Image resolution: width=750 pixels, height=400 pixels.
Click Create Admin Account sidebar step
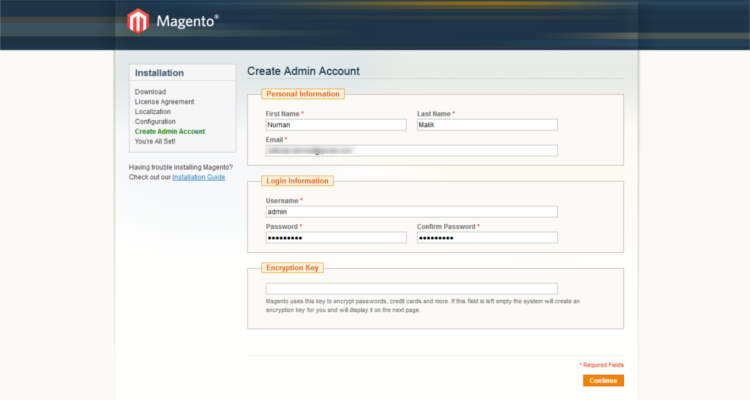point(169,132)
